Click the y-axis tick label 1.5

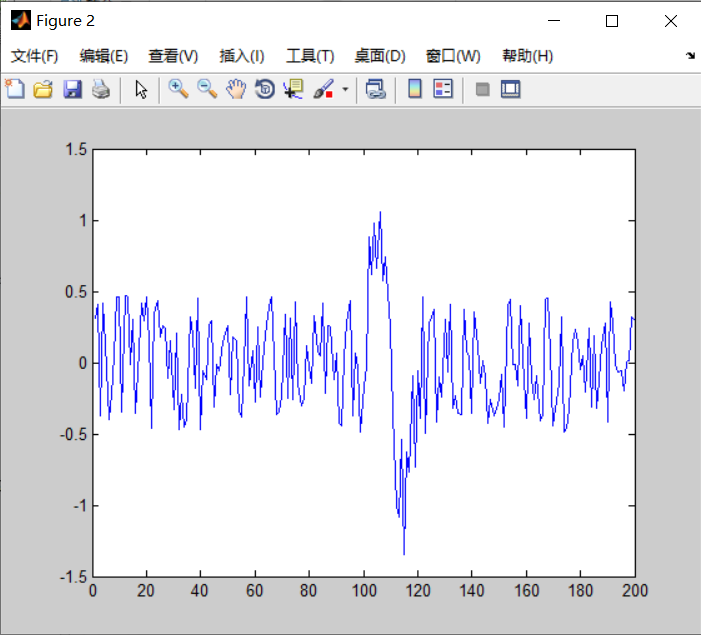76,149
